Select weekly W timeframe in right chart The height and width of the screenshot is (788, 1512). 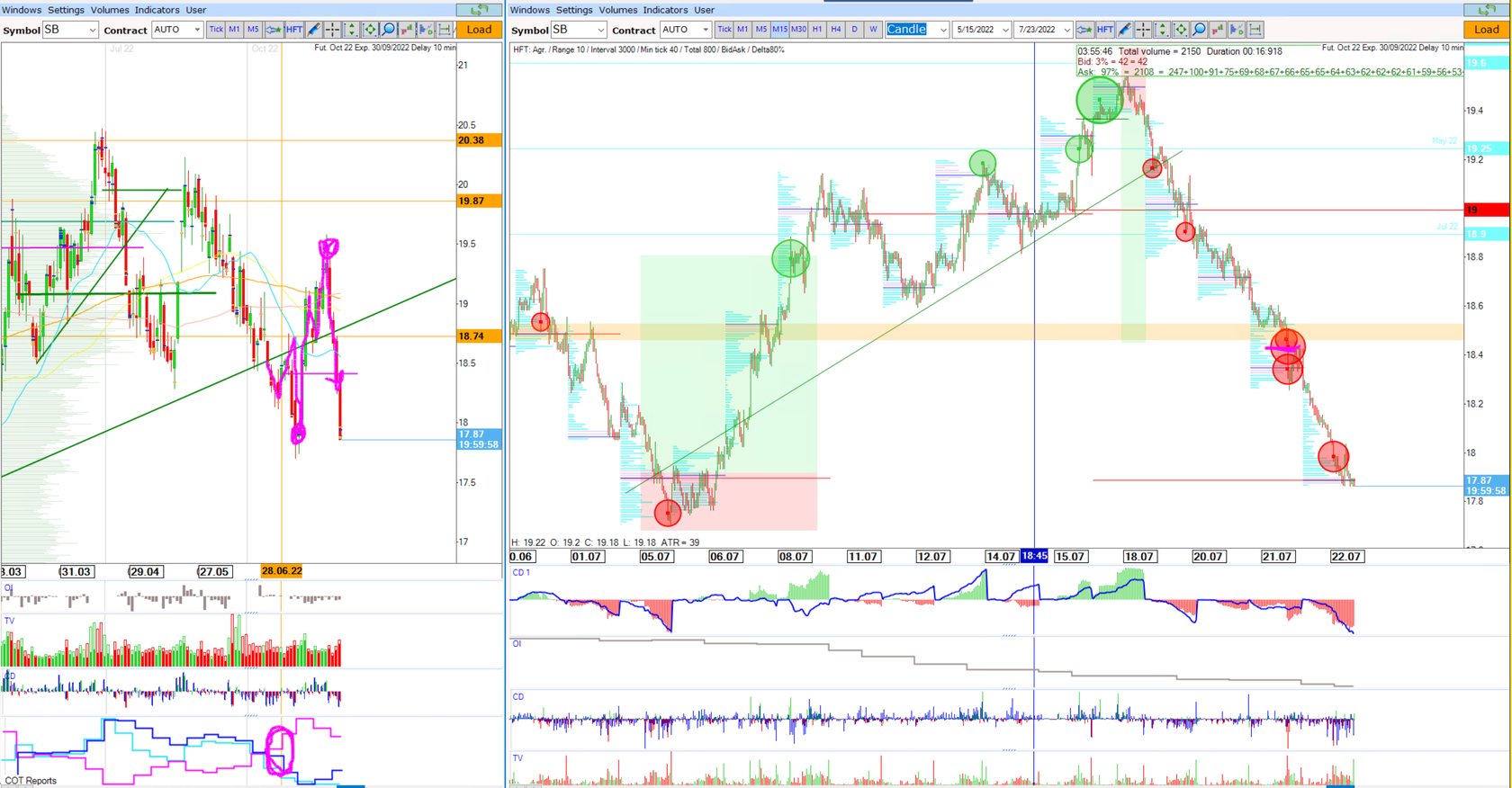(873, 30)
